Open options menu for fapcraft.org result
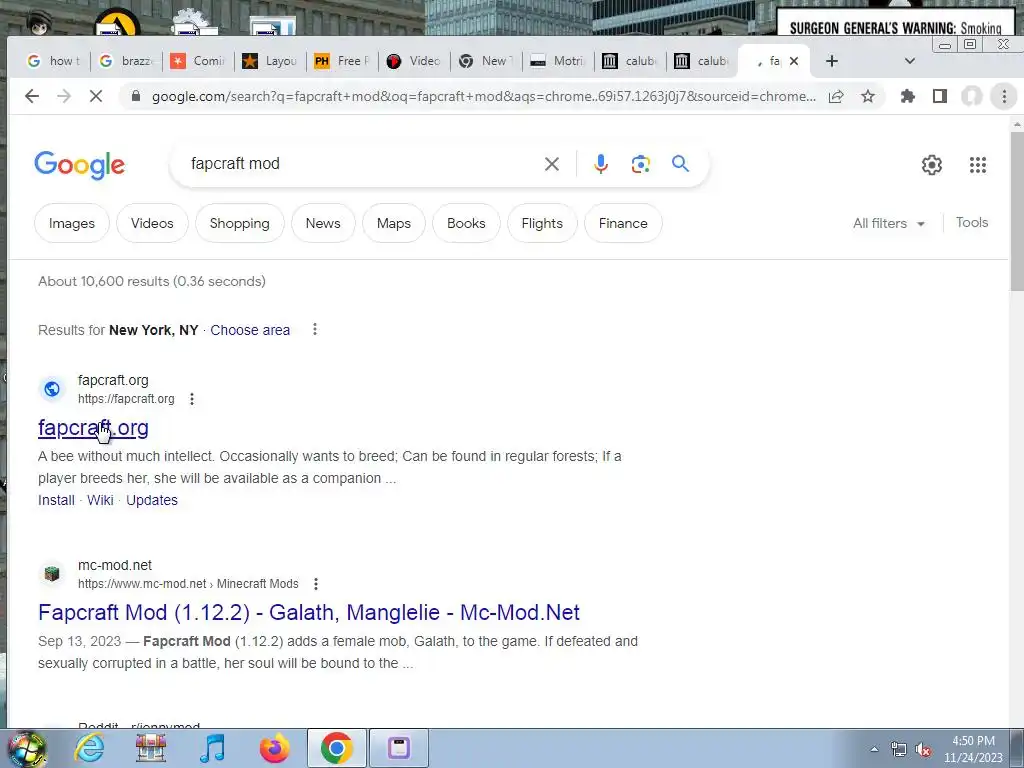 point(192,399)
